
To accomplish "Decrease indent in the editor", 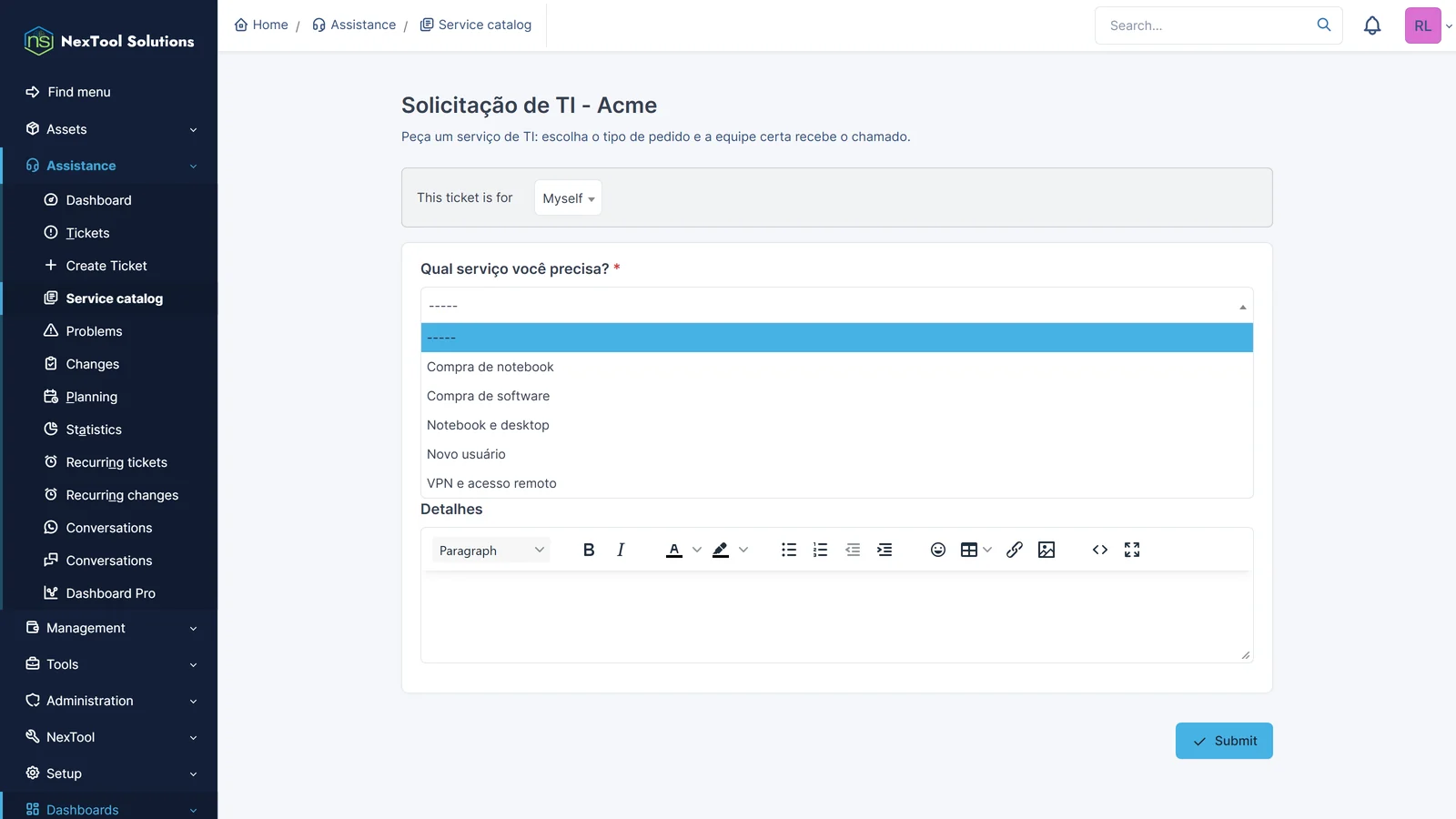I will click(853, 550).
